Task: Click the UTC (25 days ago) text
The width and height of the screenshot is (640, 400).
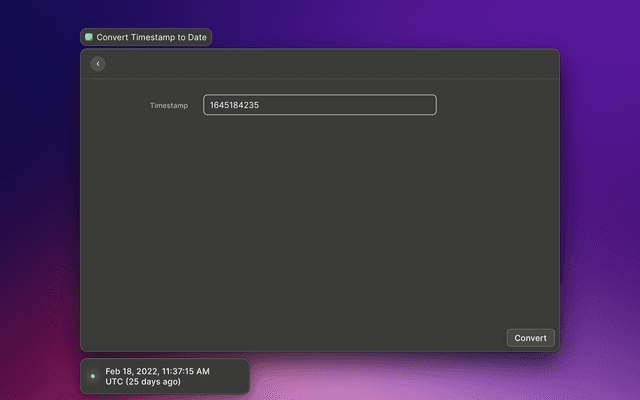Action: pos(143,382)
